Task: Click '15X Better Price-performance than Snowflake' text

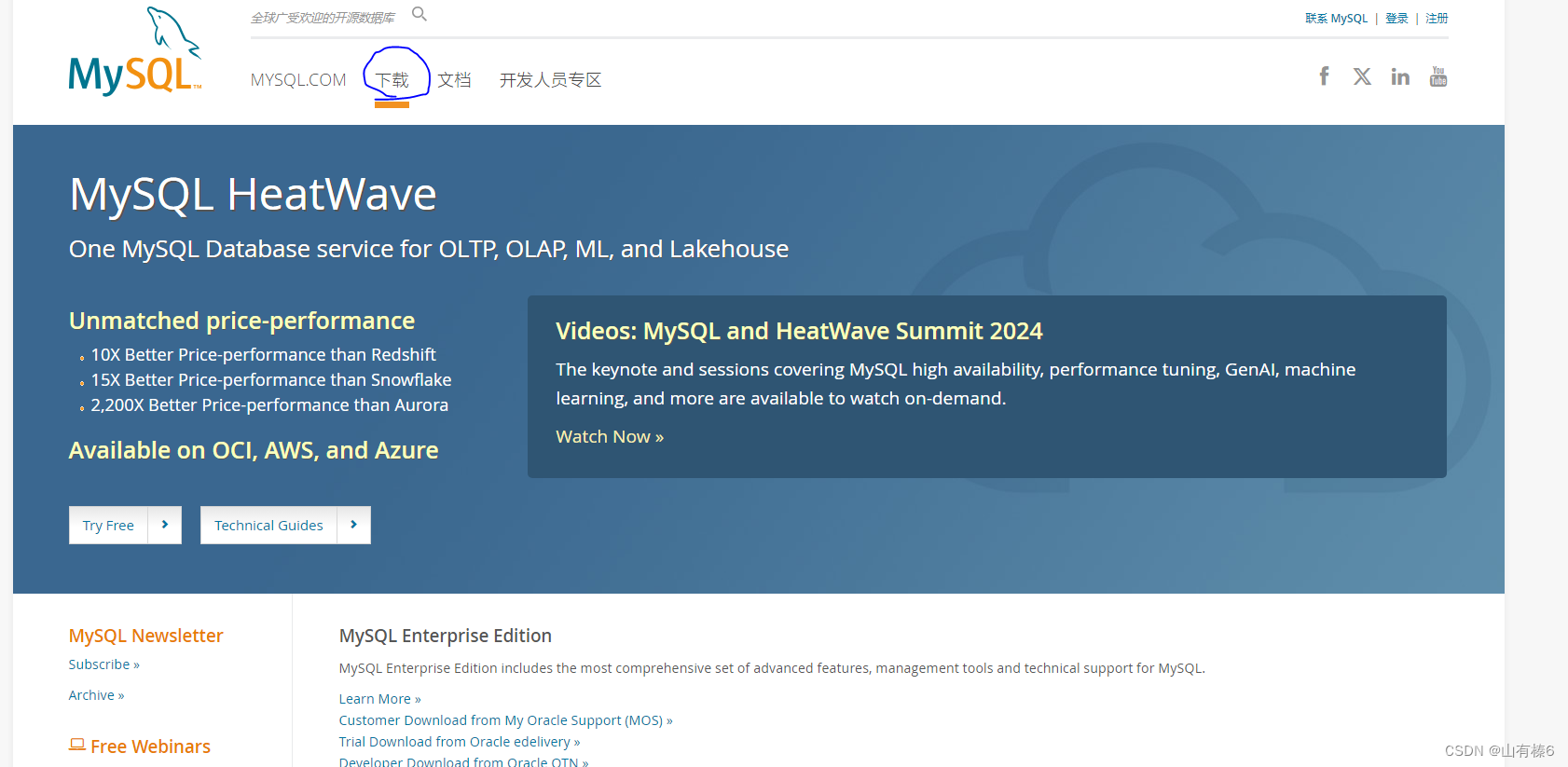Action: 271,379
